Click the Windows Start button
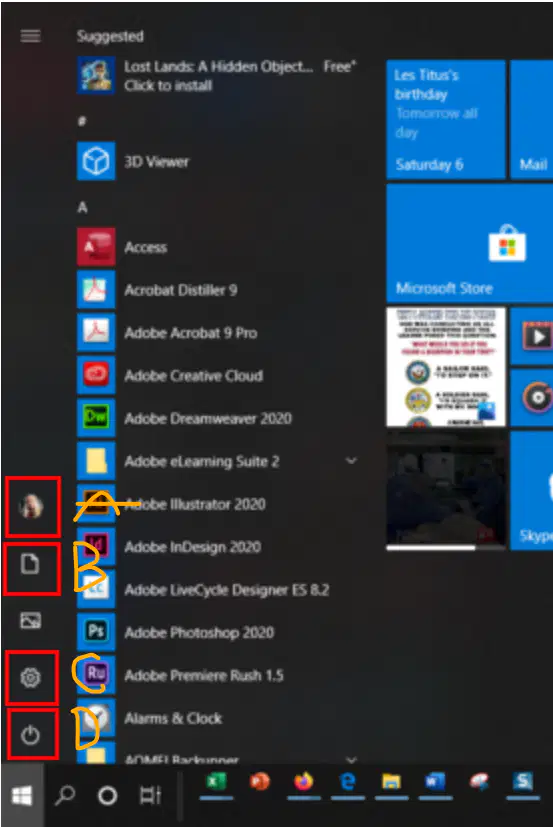Image resolution: width=553 pixels, height=827 pixels. tap(22, 795)
